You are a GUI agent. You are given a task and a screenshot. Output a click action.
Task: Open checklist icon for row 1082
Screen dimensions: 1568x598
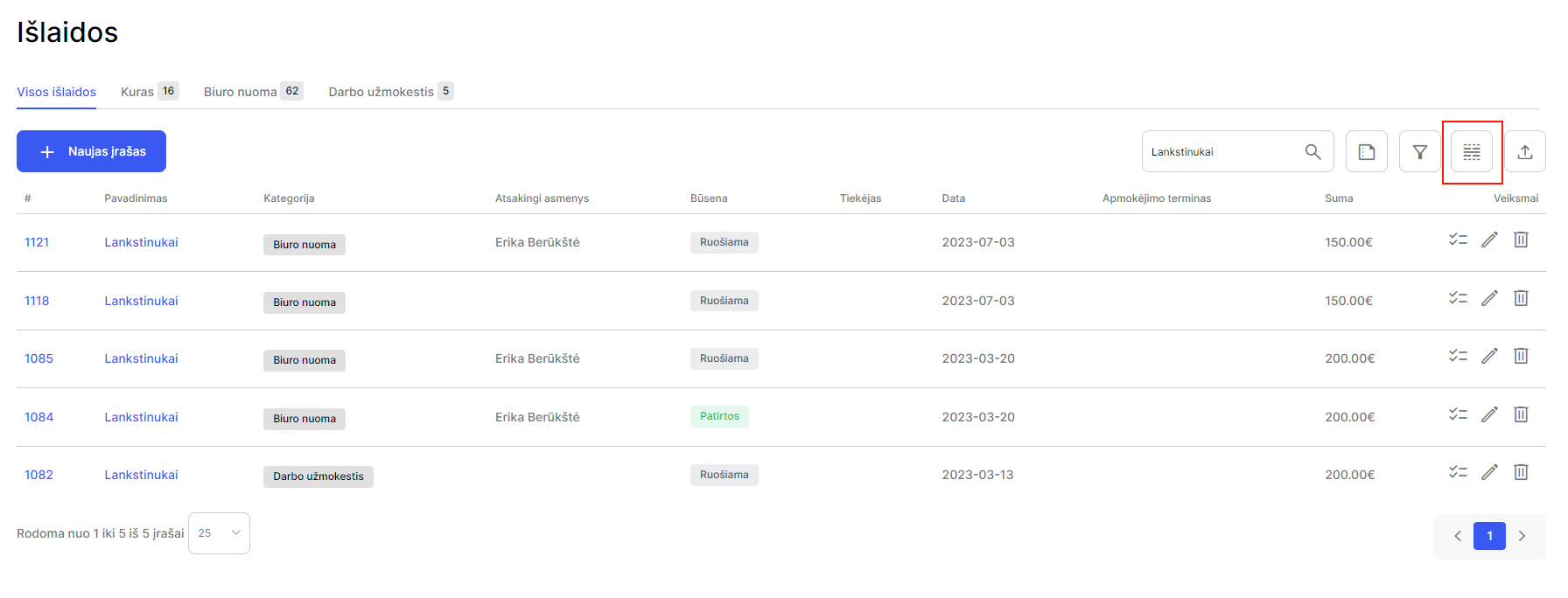pos(1458,472)
